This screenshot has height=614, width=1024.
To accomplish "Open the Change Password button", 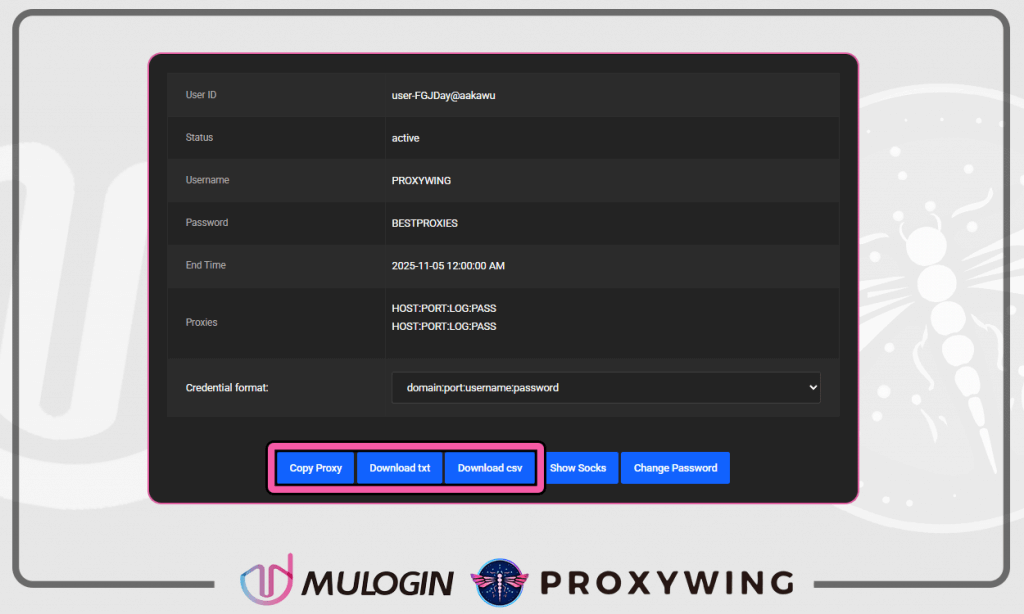I will pyautogui.click(x=675, y=468).
